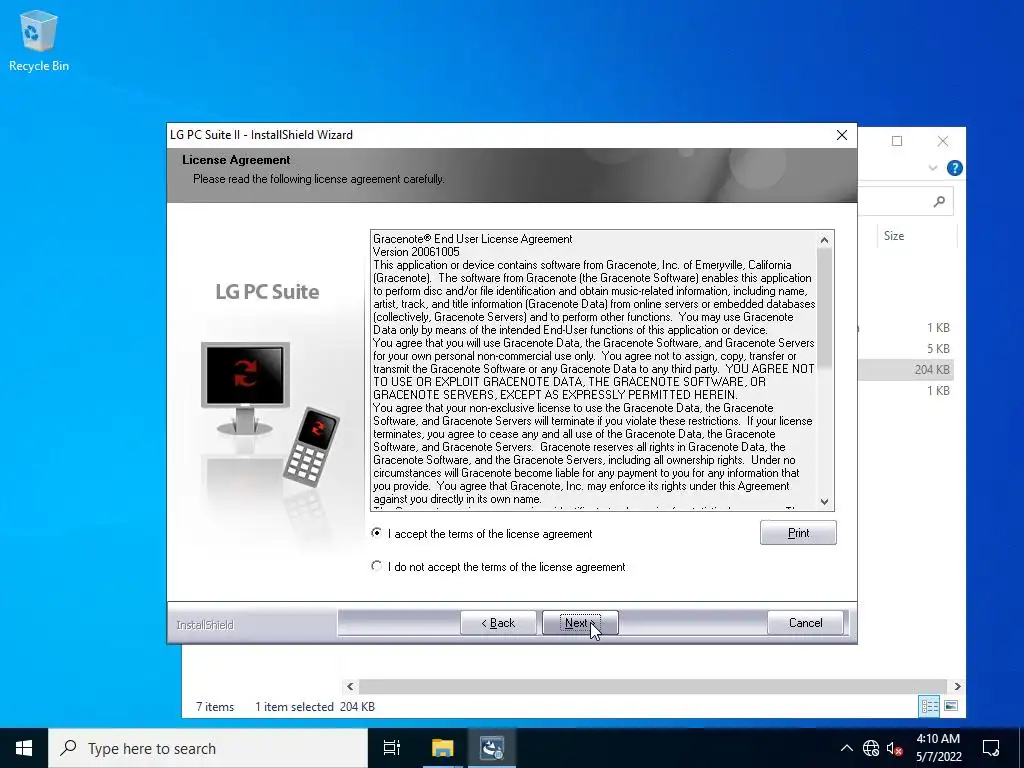Print the license agreement
Screen dimensions: 1024x768
coord(798,533)
